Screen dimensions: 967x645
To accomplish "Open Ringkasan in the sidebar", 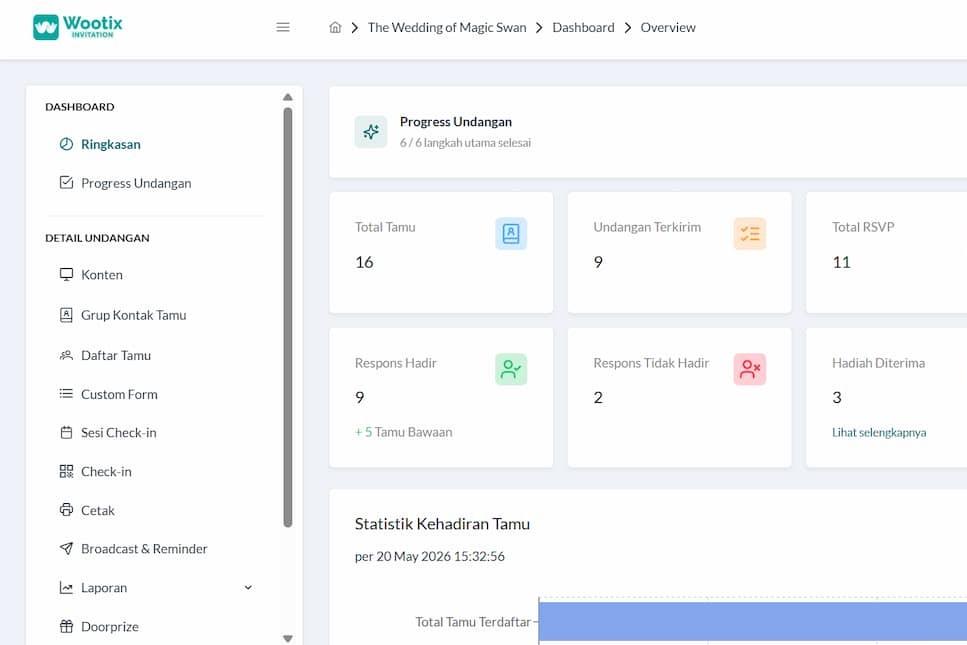I will 111,144.
